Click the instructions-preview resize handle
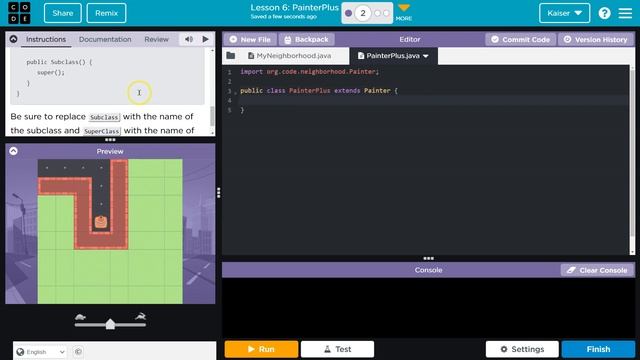Screen dimensions: 640x360 [x=110, y=140]
